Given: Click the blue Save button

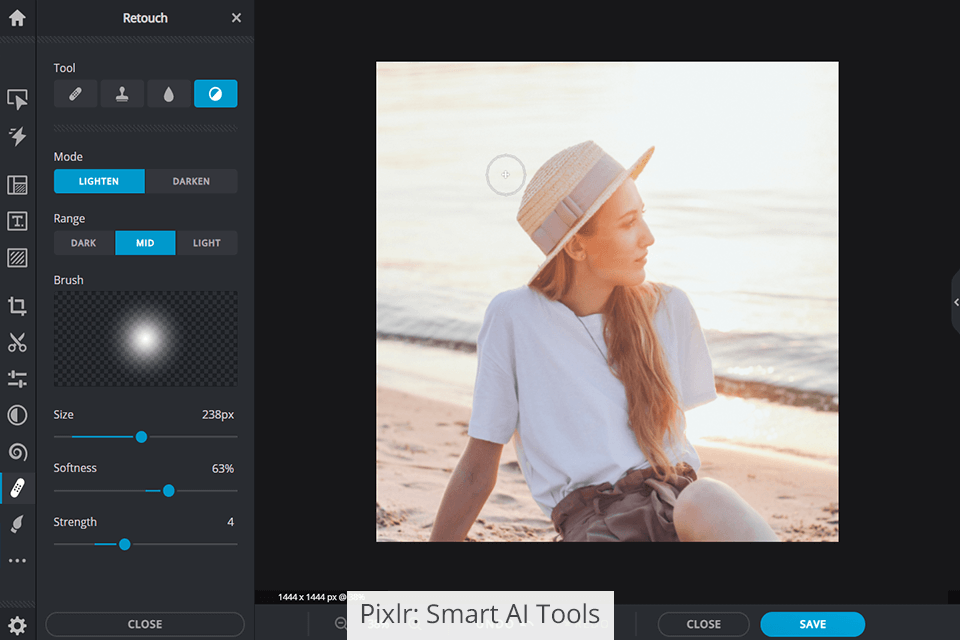Looking at the screenshot, I should tap(812, 624).
